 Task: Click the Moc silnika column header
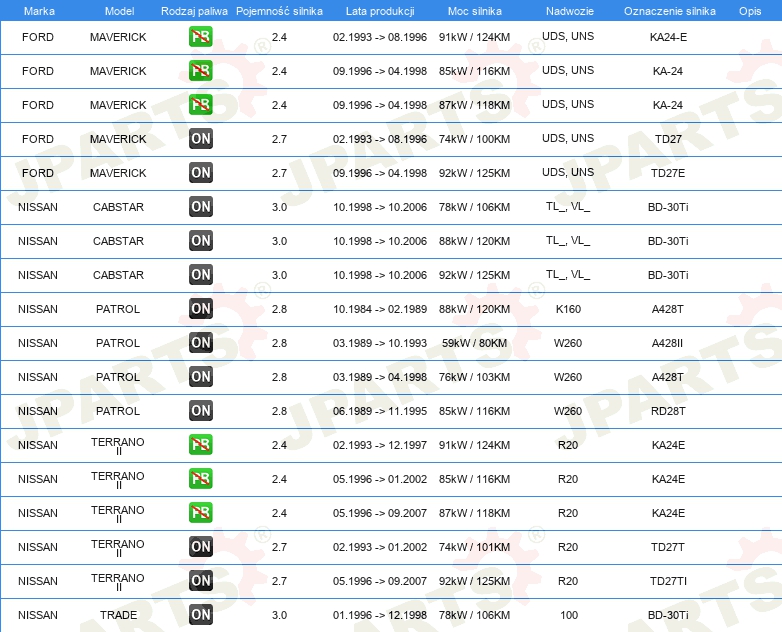(x=475, y=11)
